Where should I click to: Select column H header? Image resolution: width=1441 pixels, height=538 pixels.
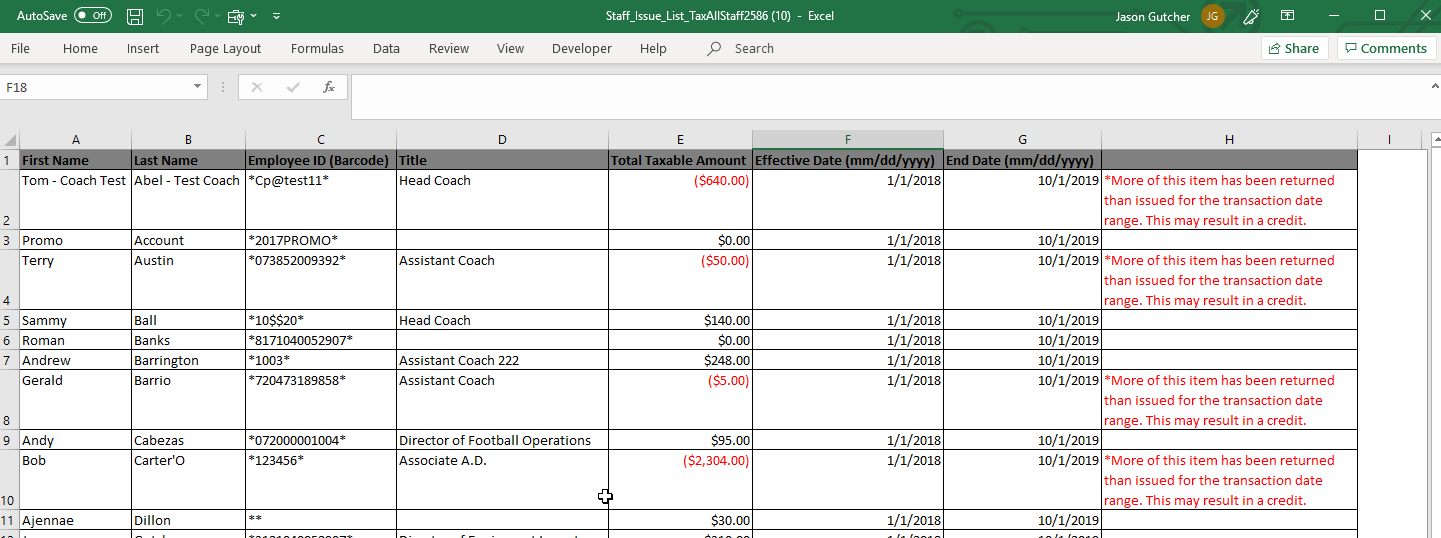pyautogui.click(x=1229, y=140)
